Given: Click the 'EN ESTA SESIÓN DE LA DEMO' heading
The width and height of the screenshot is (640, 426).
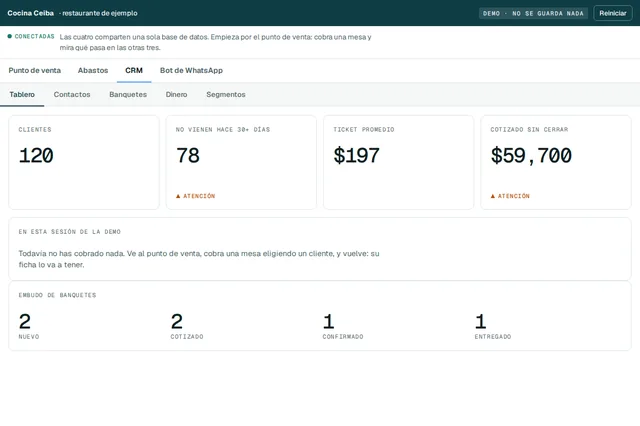Looking at the screenshot, I should (69, 232).
